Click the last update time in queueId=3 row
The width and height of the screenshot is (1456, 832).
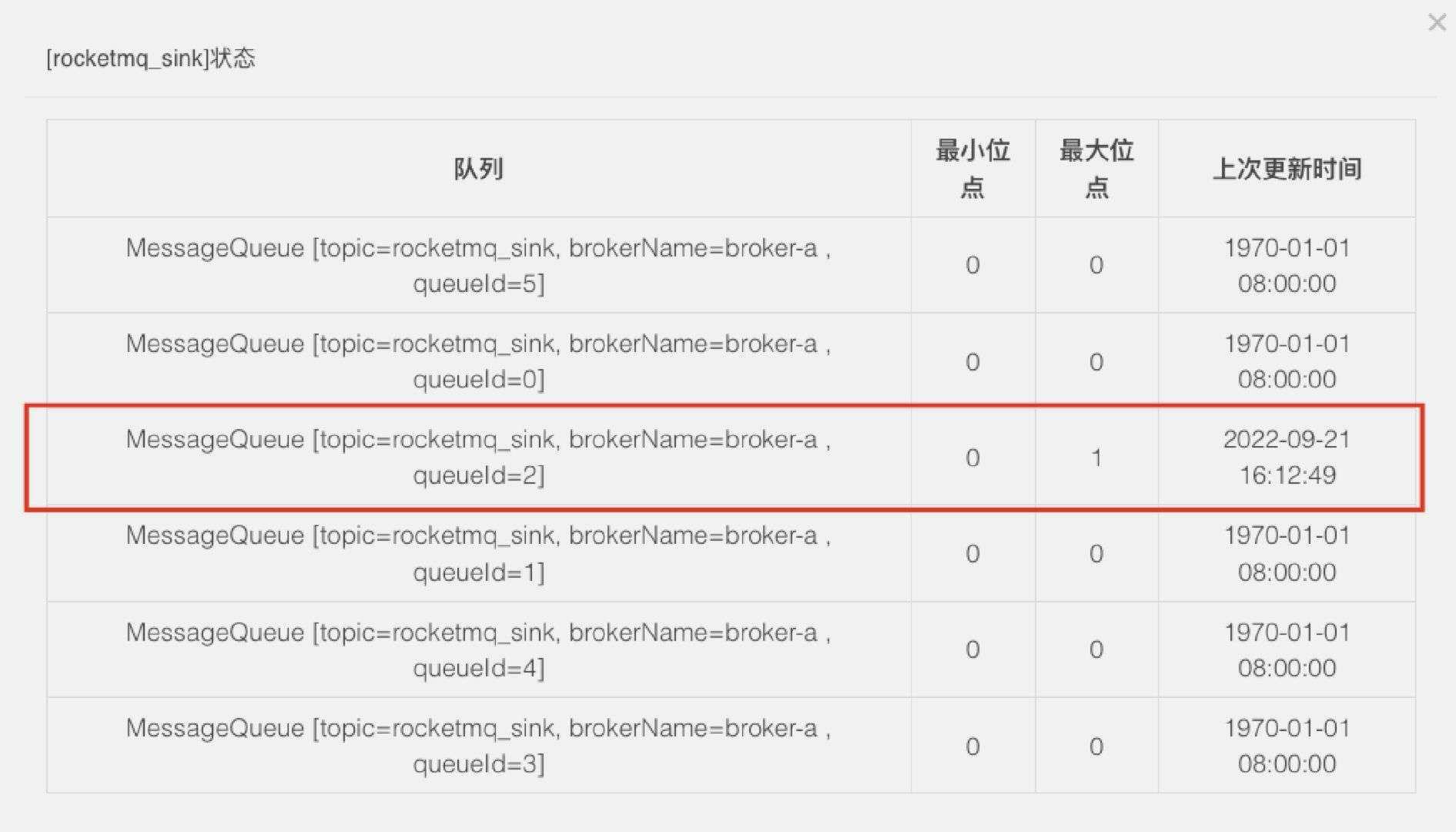(1287, 746)
